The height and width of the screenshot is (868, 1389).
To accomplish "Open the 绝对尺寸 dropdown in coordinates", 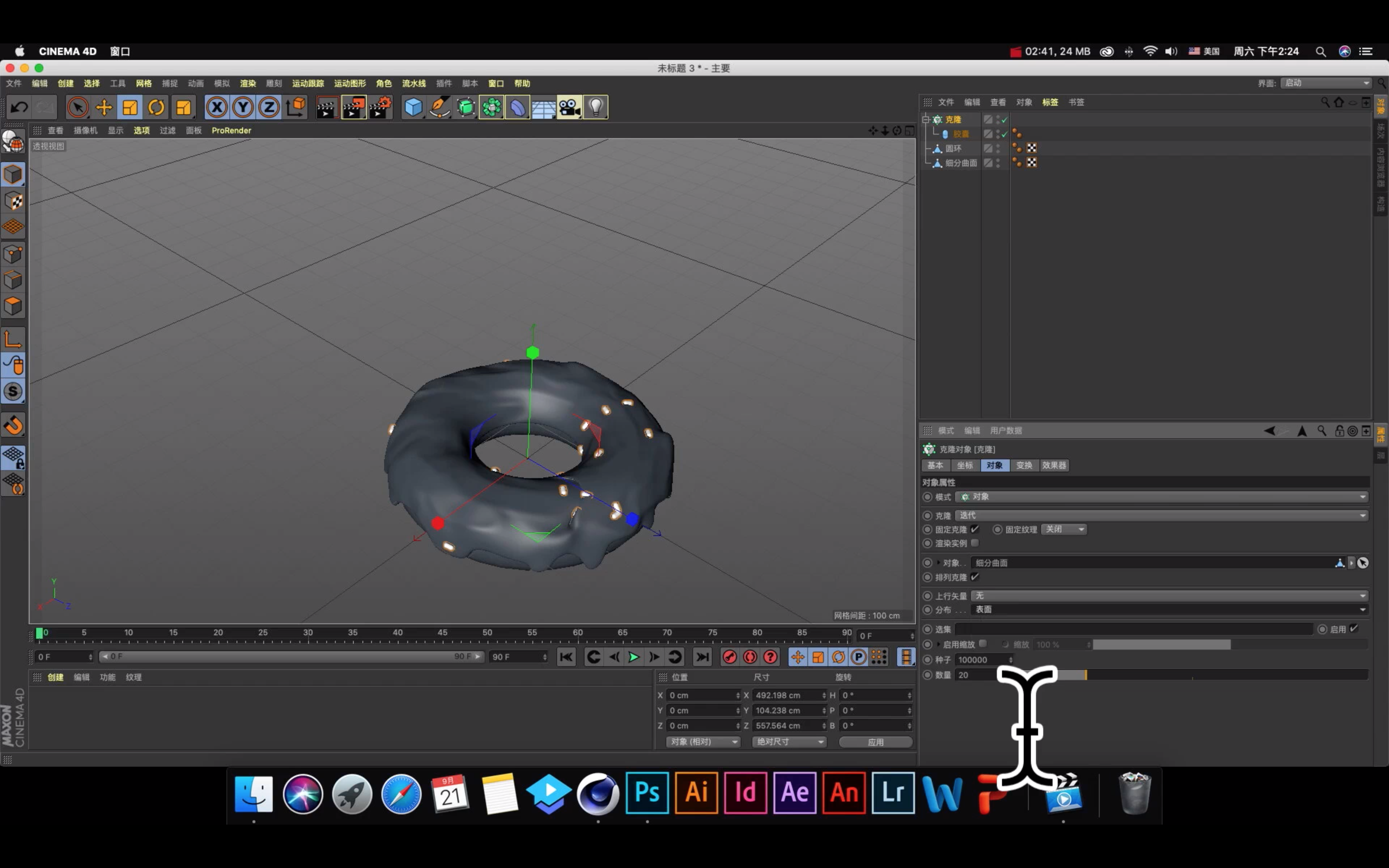I will (789, 742).
